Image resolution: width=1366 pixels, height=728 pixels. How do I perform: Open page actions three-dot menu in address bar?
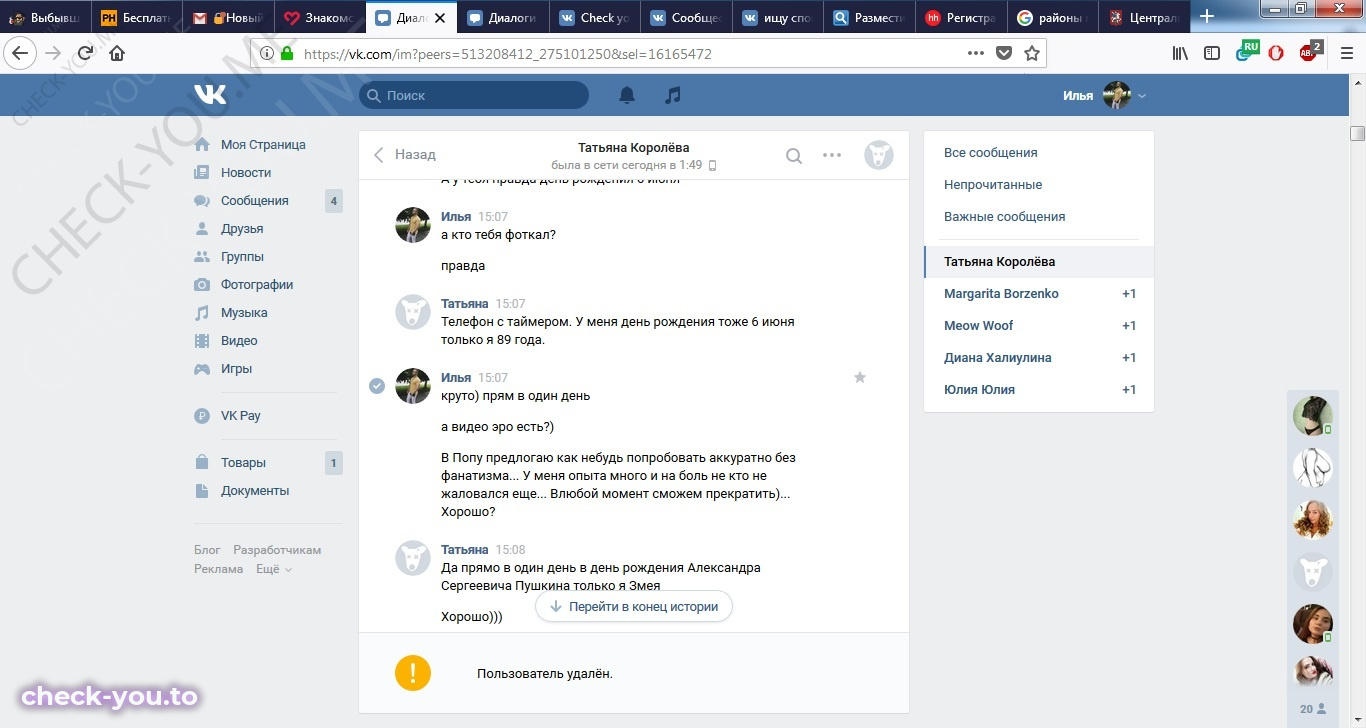click(976, 53)
